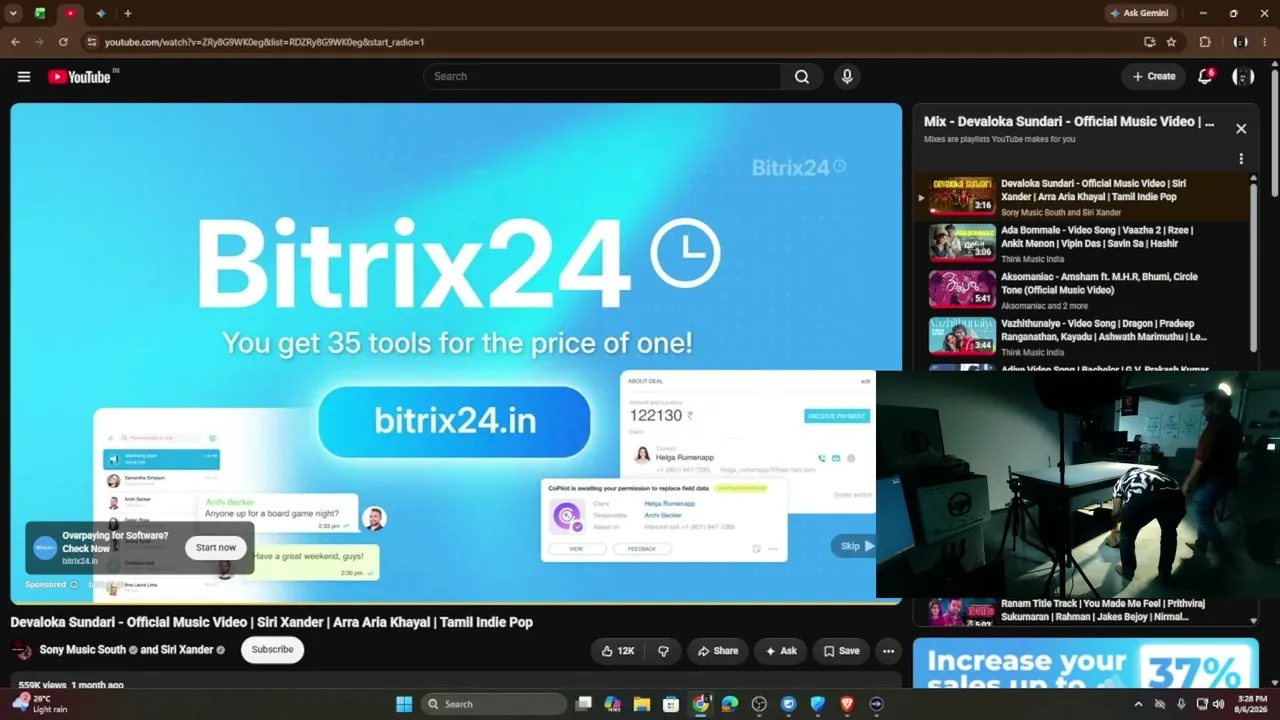Reload the page in the browser

(63, 42)
